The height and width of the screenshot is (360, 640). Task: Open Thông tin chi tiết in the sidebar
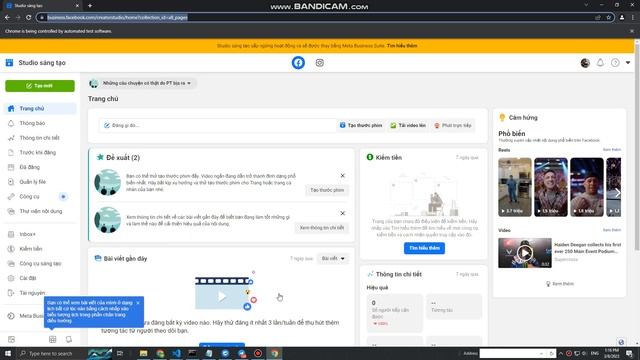click(40, 138)
